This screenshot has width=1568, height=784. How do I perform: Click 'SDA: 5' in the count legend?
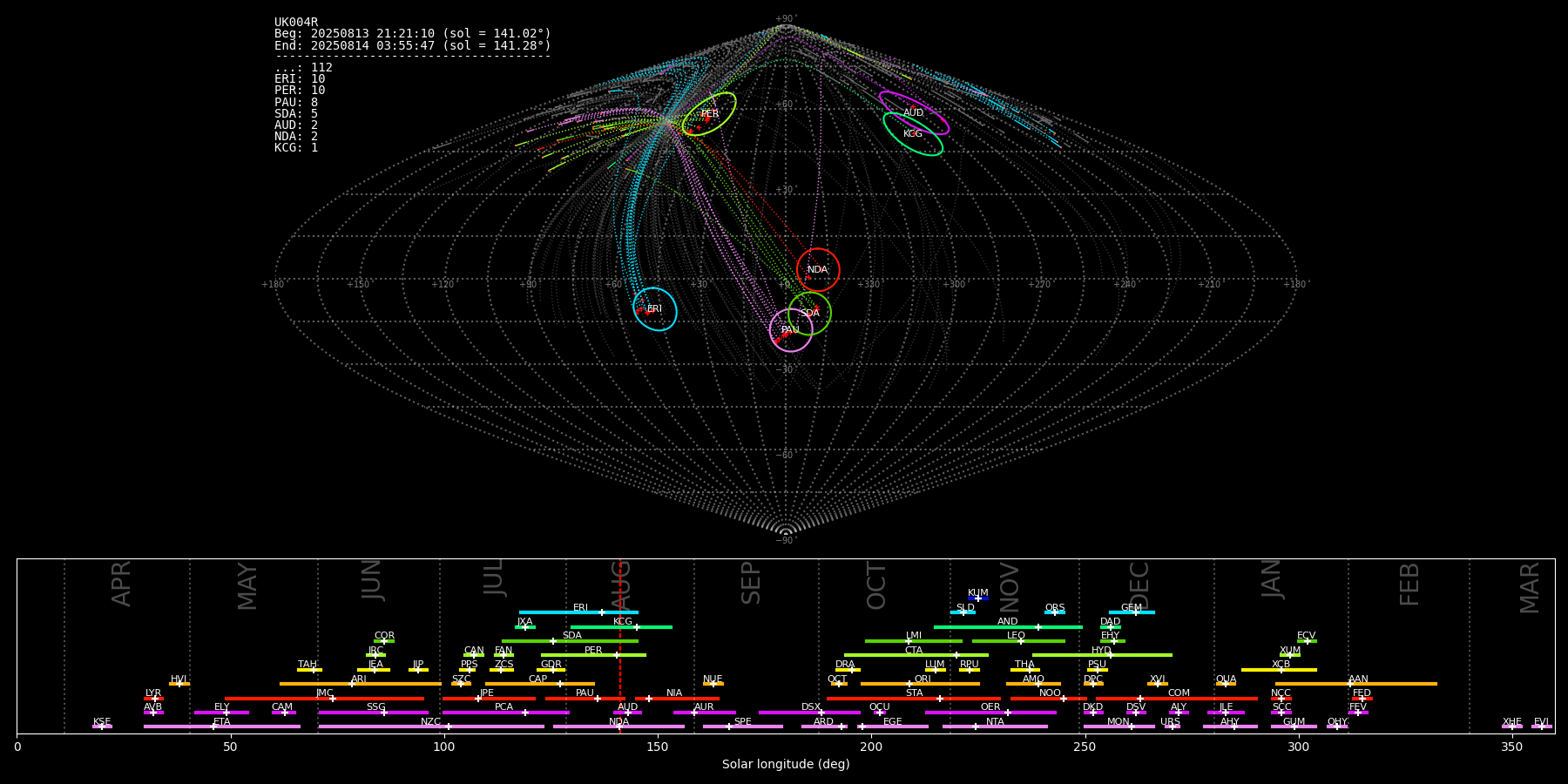coord(296,114)
